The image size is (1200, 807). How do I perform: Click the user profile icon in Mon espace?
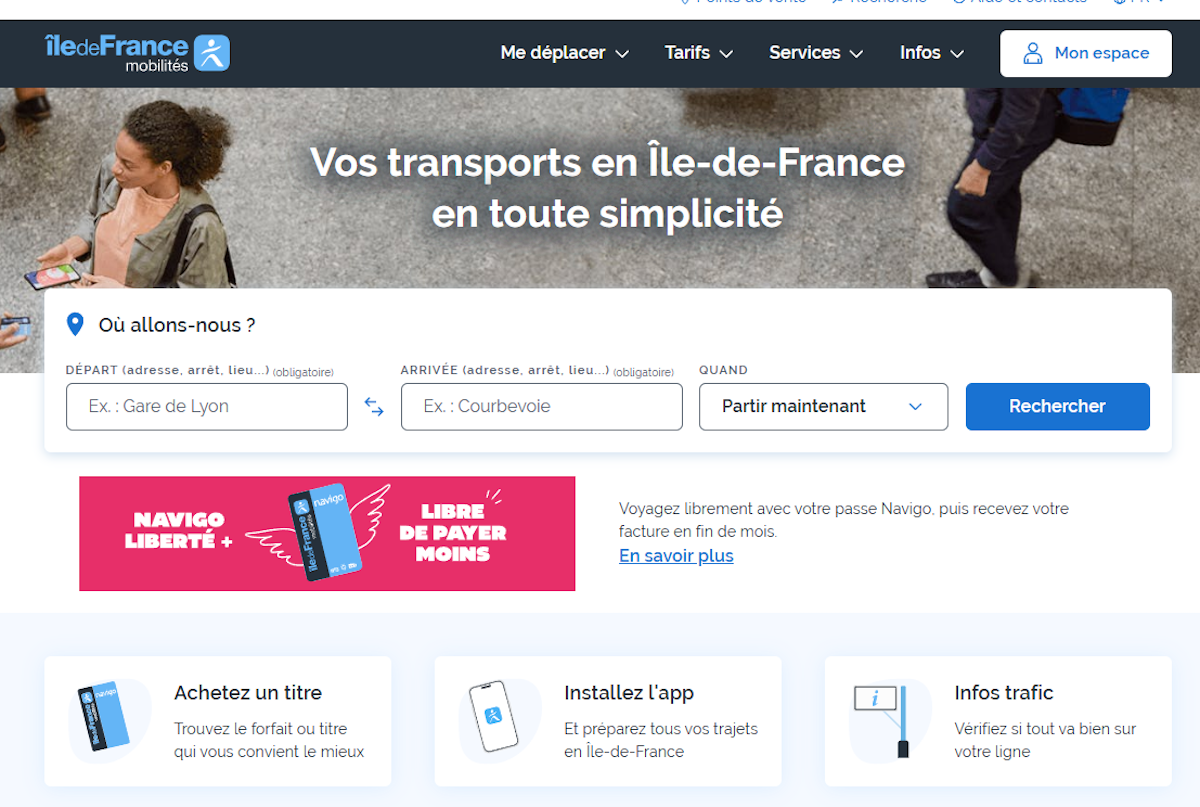[1033, 53]
